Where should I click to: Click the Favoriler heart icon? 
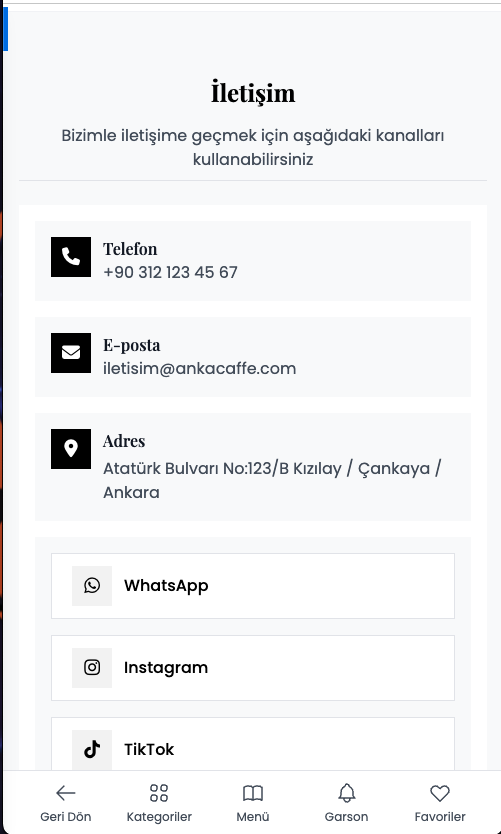tap(440, 793)
